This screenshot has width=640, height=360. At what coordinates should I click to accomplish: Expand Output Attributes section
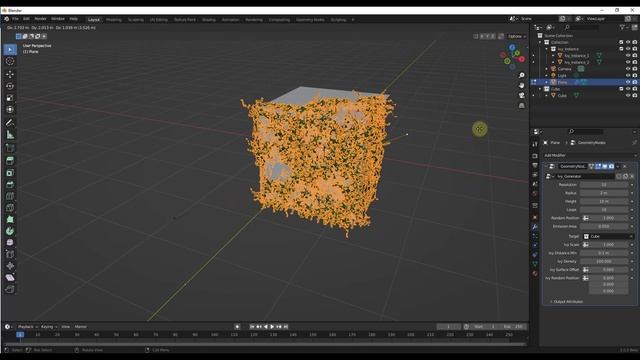567,302
